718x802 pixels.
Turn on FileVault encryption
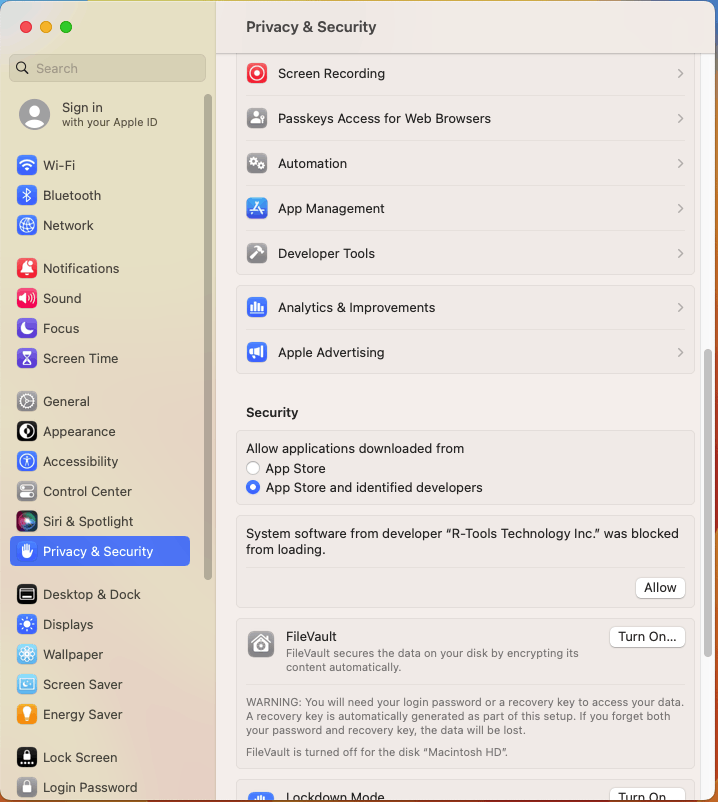coord(647,637)
